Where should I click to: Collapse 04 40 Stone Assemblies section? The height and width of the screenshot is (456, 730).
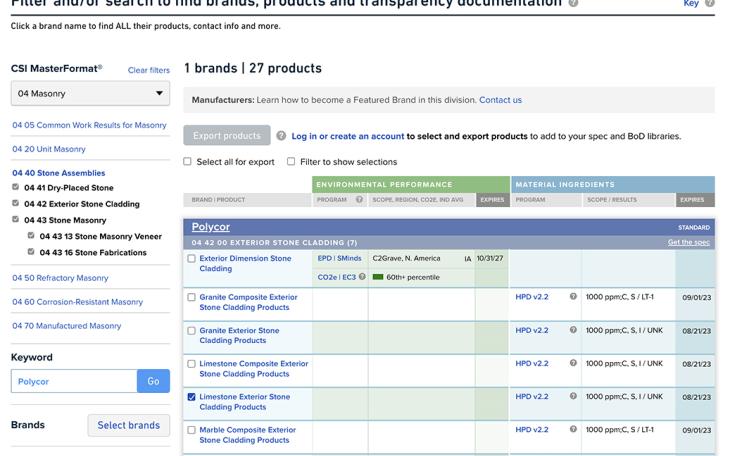point(59,173)
